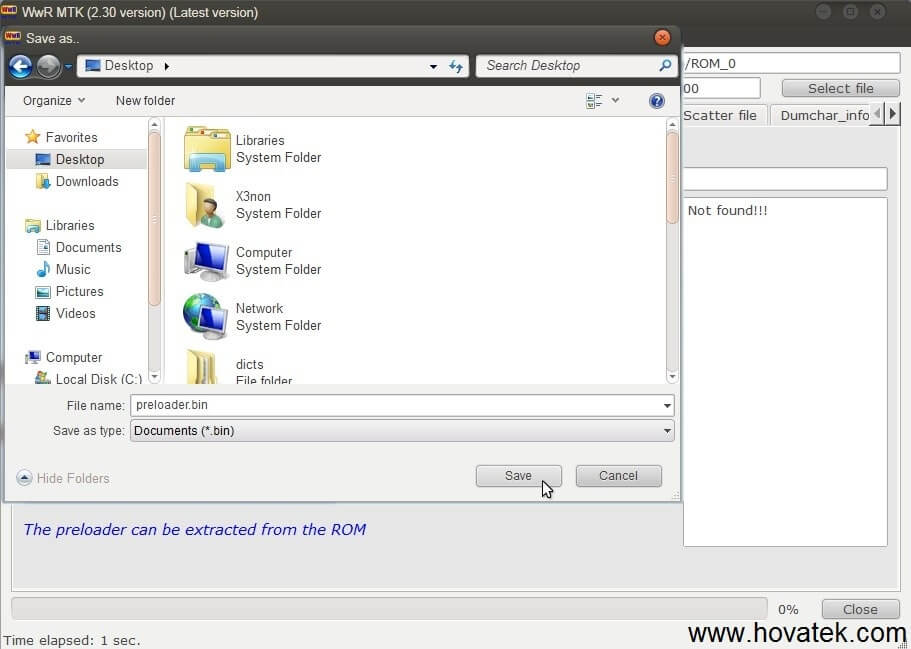
Task: Open the help icon in dialog
Action: click(657, 101)
